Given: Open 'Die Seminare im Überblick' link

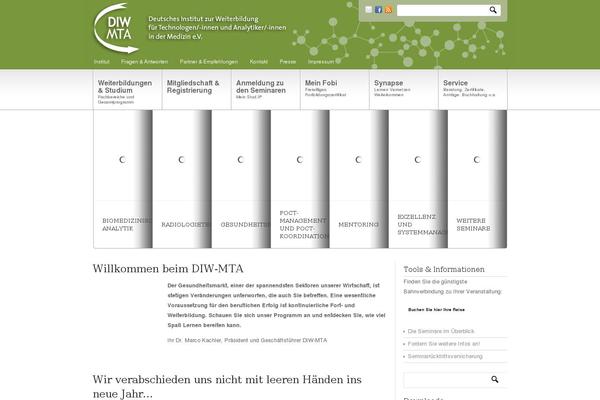Looking at the screenshot, I should pos(441,331).
